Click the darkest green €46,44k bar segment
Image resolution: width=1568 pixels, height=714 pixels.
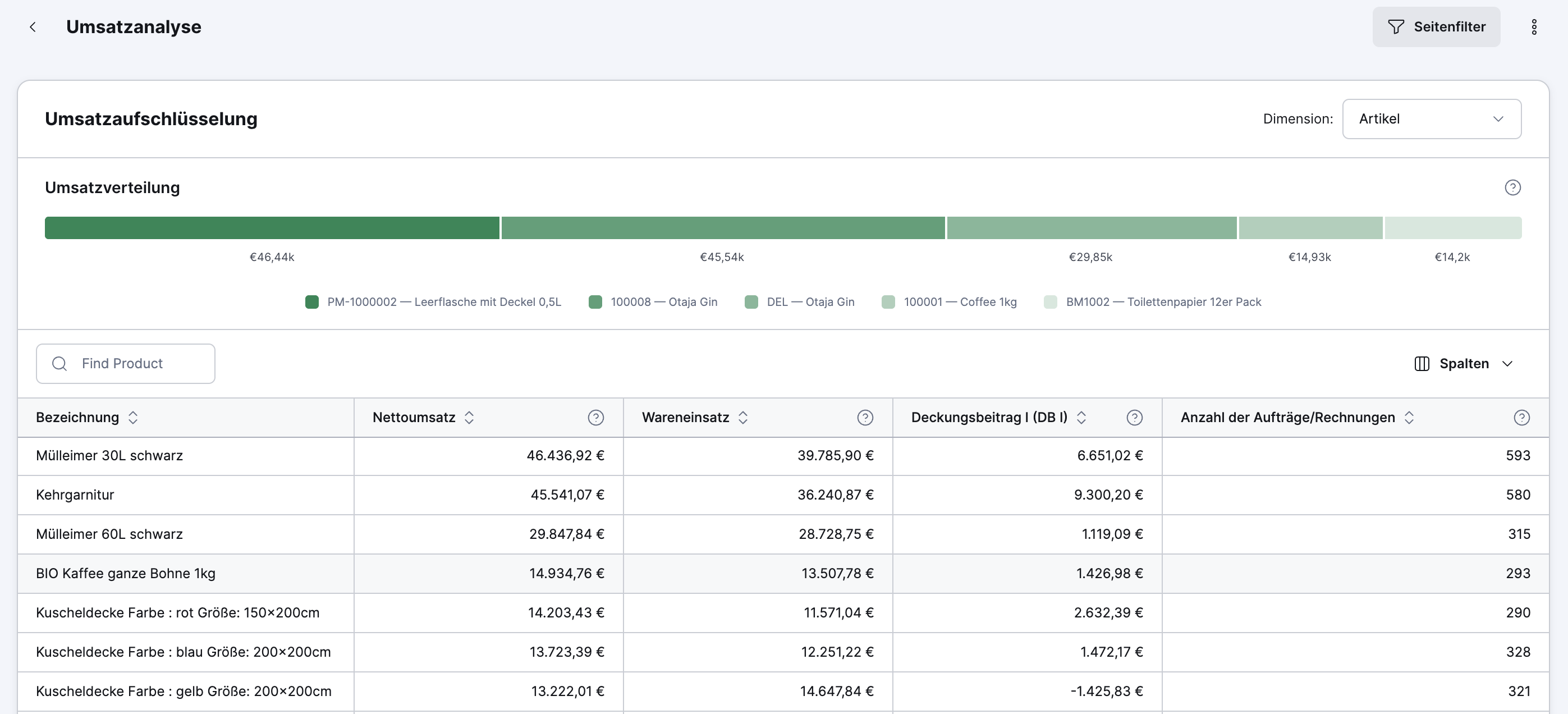(x=272, y=228)
